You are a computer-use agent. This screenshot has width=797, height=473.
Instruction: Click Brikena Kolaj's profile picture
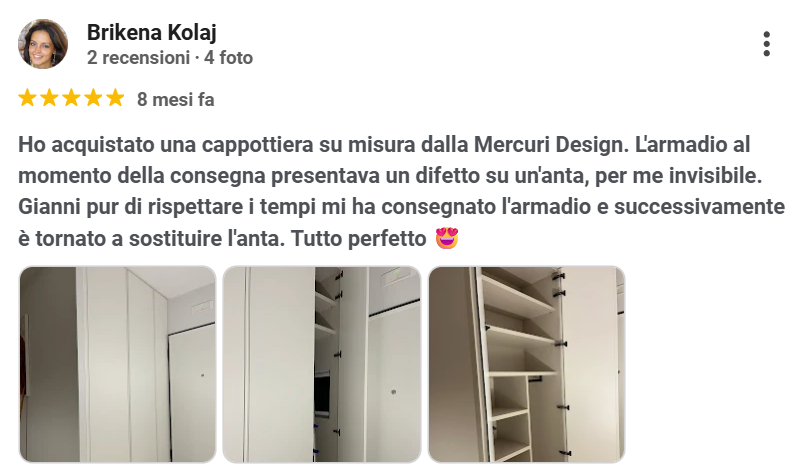[43, 44]
